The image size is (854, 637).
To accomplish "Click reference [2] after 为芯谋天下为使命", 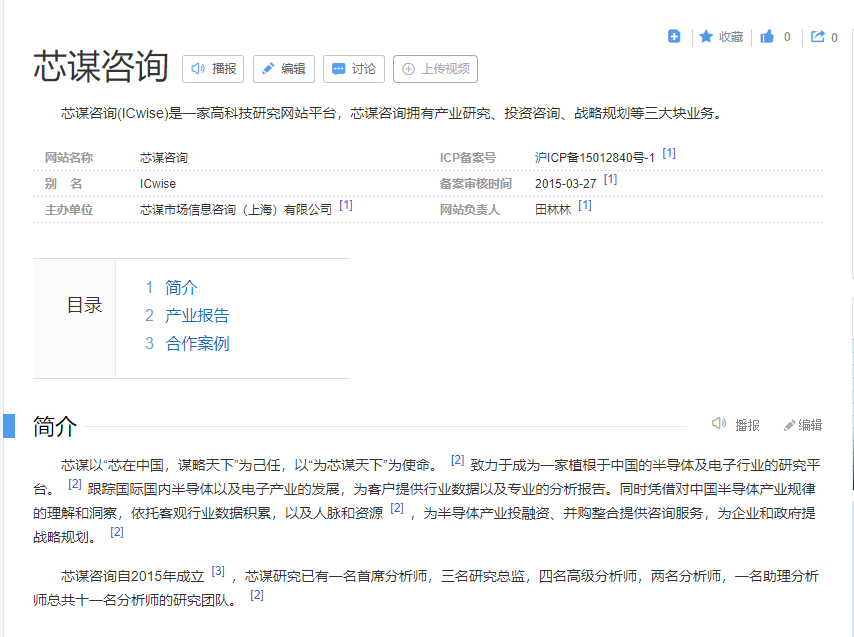I will pyautogui.click(x=458, y=460).
